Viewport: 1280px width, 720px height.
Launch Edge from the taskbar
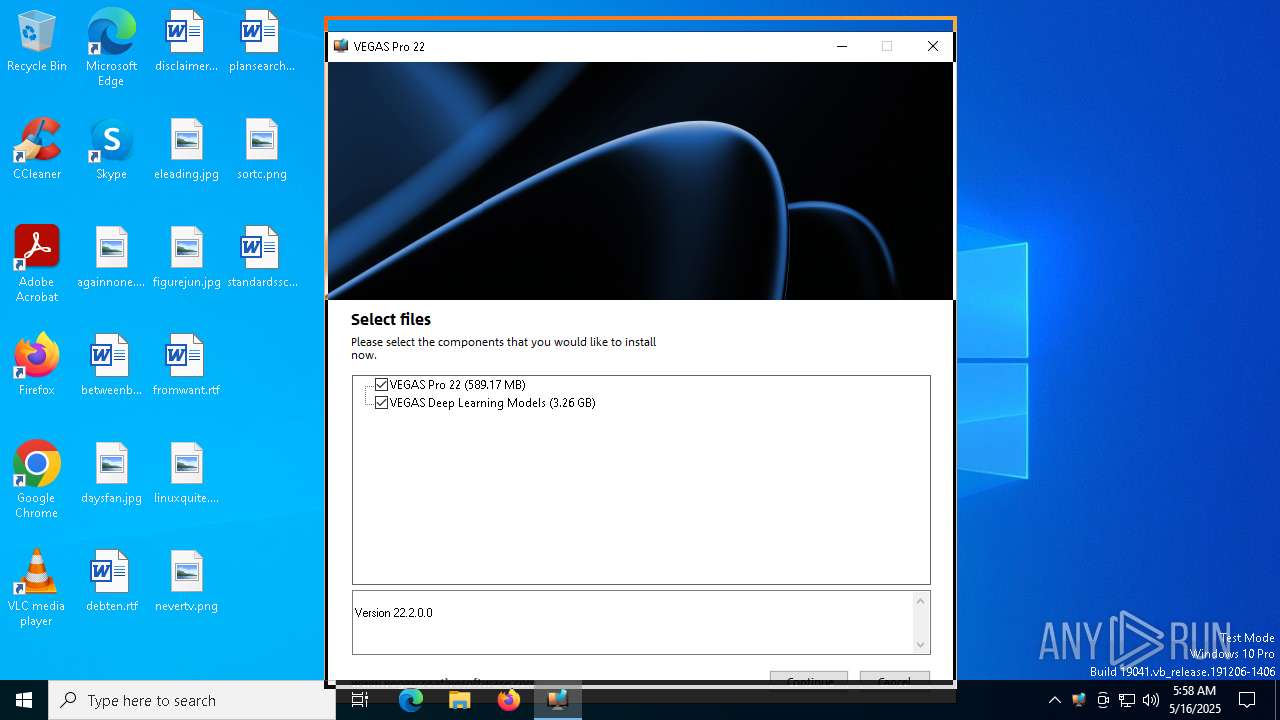tap(411, 700)
